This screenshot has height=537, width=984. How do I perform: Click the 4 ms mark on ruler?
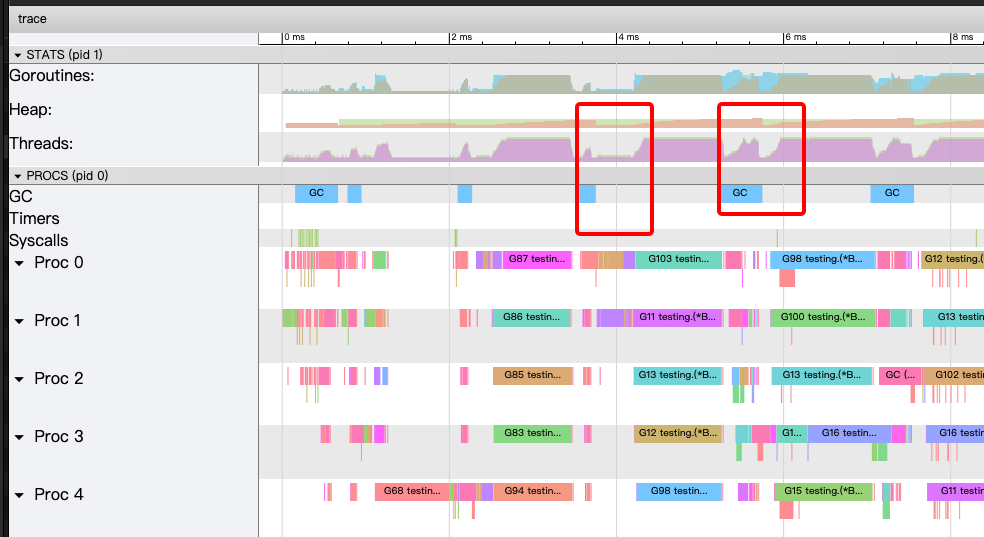click(x=628, y=37)
